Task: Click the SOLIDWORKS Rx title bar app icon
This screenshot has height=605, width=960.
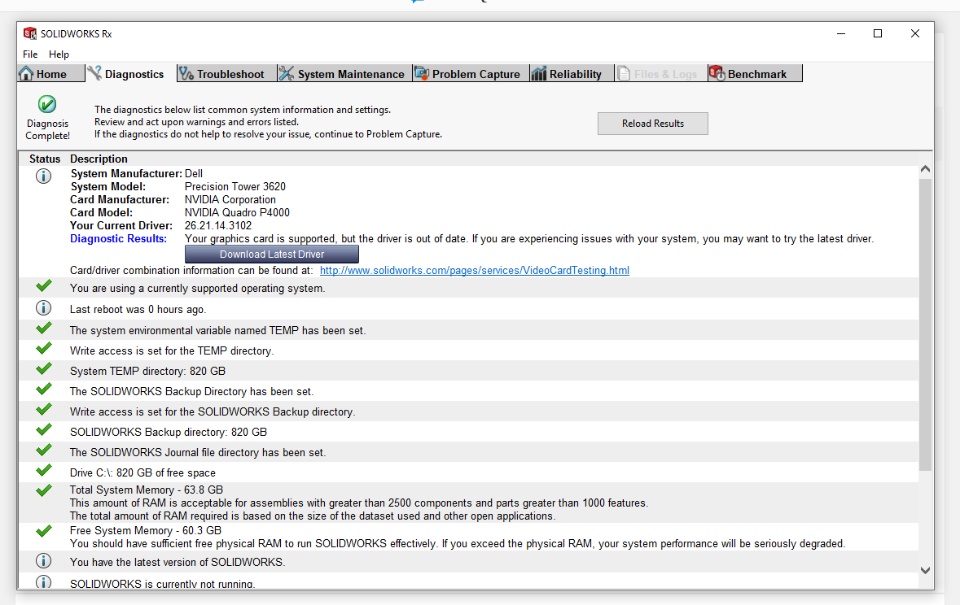Action: tap(29, 33)
